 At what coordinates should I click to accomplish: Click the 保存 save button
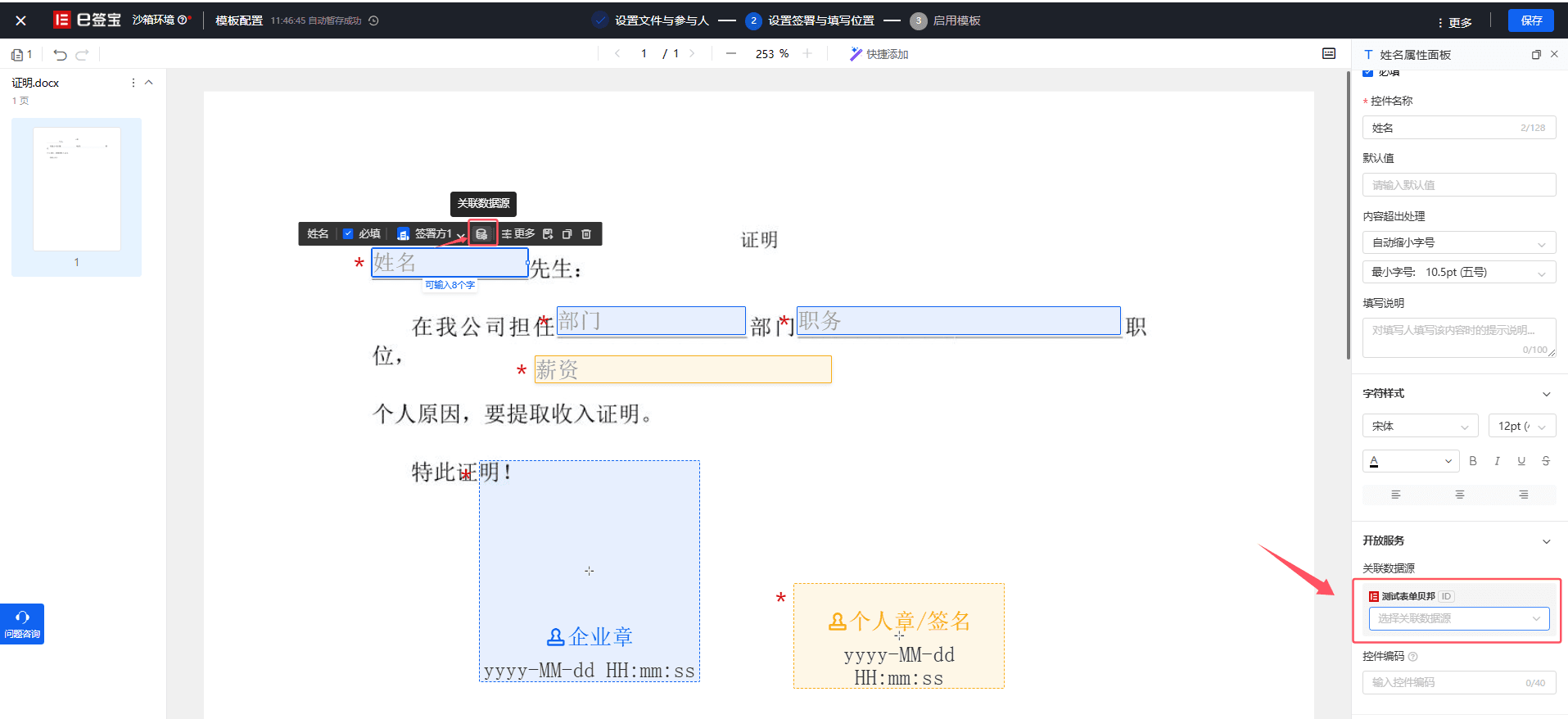[x=1531, y=20]
